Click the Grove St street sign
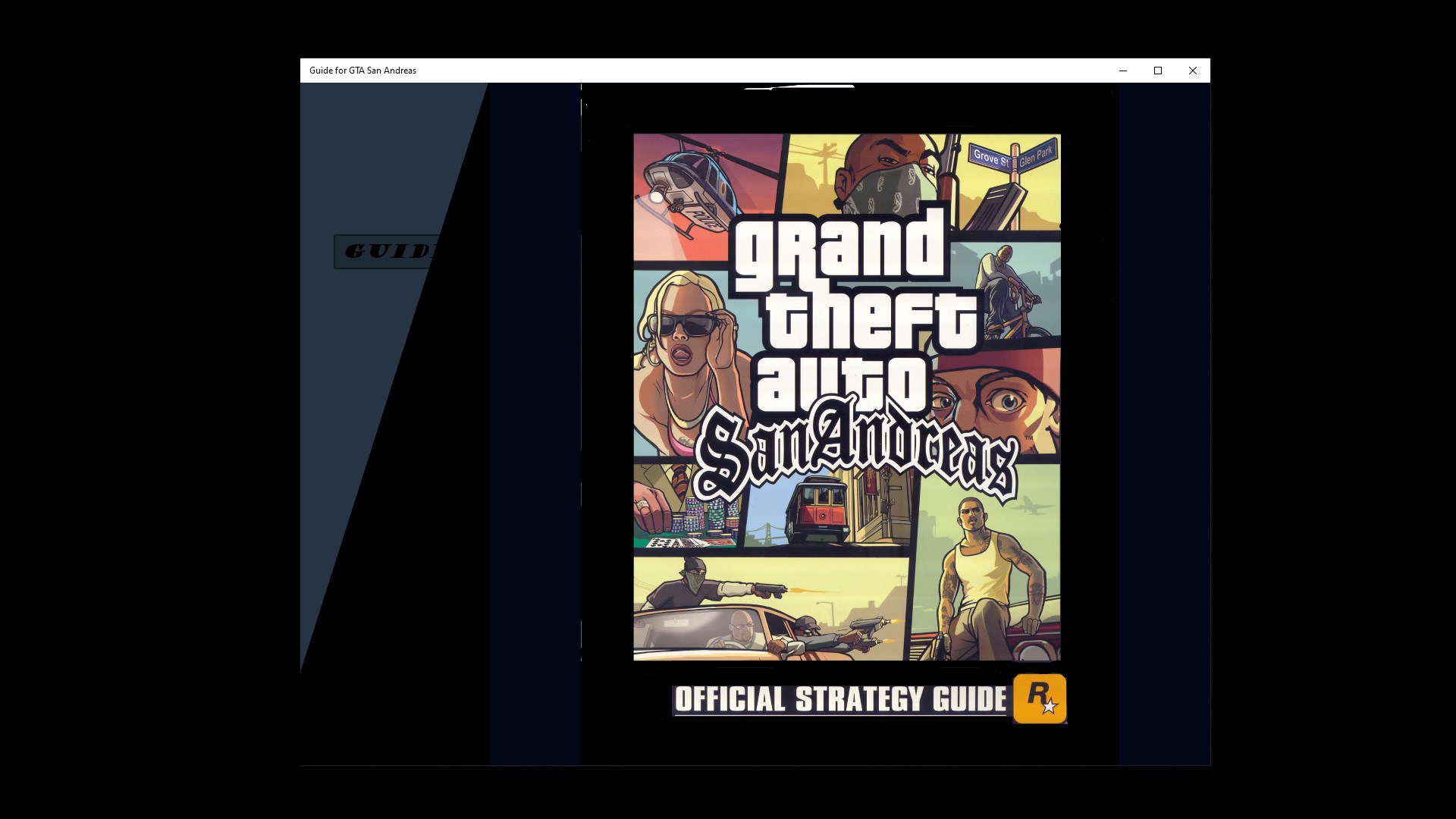 pos(990,157)
